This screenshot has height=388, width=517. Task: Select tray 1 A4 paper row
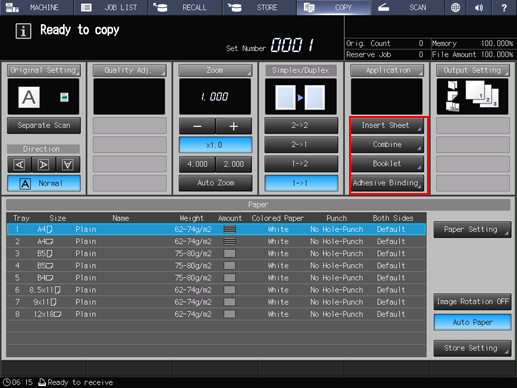pyautogui.click(x=216, y=229)
